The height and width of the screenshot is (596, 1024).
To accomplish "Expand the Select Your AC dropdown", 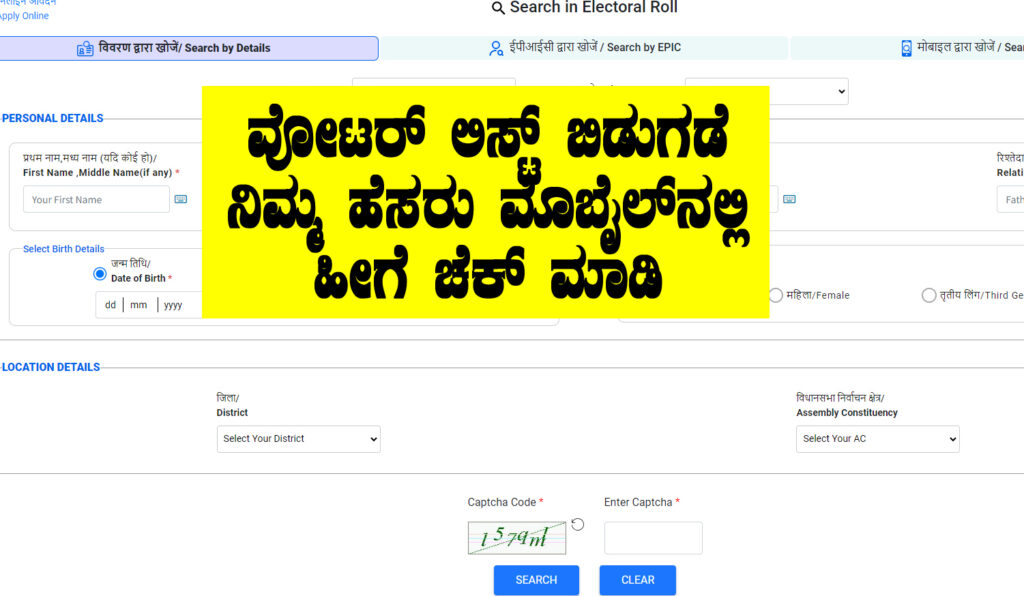I will [x=877, y=439].
